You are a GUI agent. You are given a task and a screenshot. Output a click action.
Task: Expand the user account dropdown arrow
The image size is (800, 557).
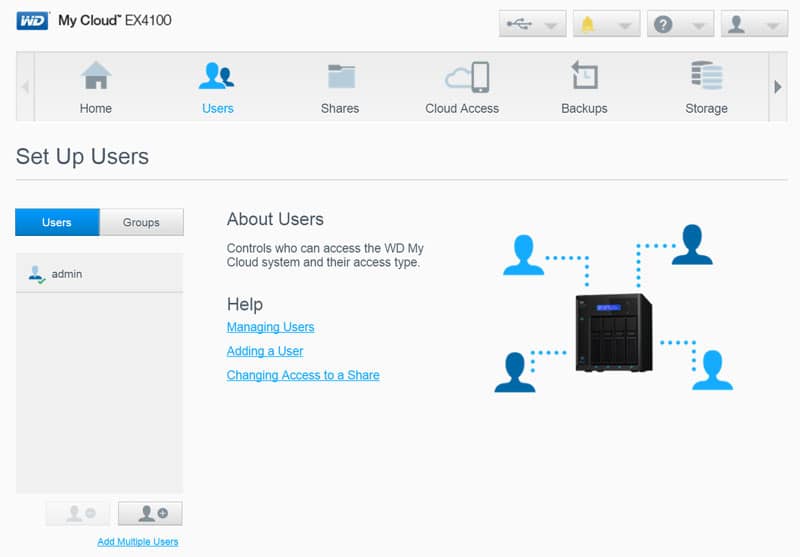pyautogui.click(x=773, y=26)
